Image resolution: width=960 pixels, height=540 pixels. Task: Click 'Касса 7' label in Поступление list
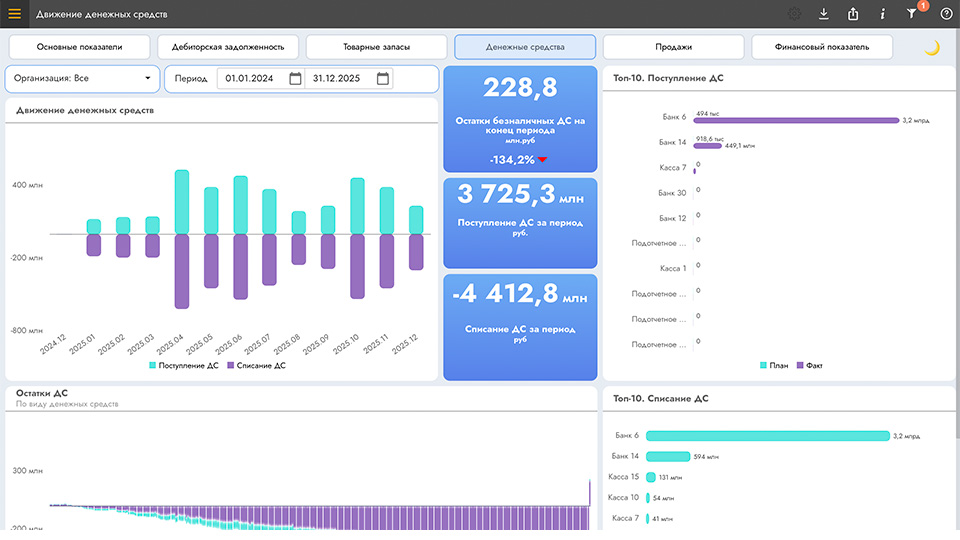click(672, 168)
